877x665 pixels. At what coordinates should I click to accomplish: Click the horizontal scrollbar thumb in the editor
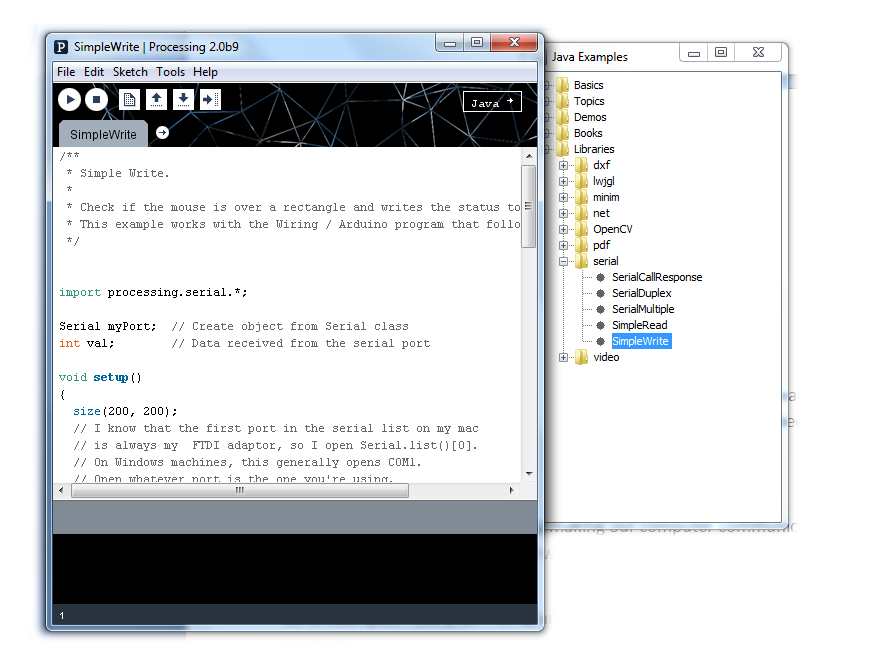point(240,491)
